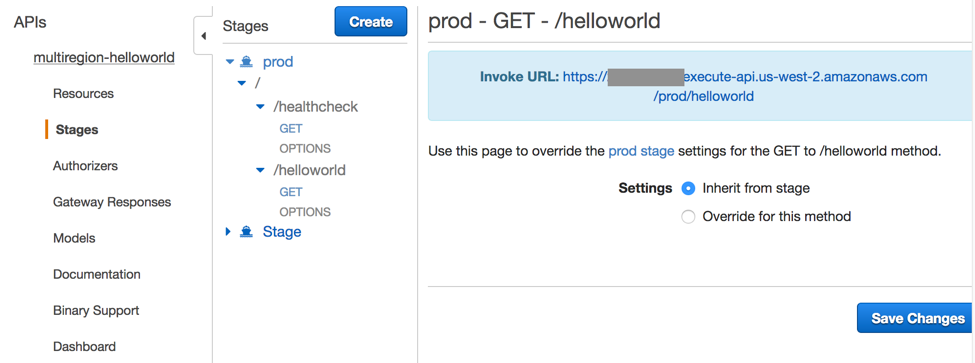Click Save Changes button

[x=916, y=318]
